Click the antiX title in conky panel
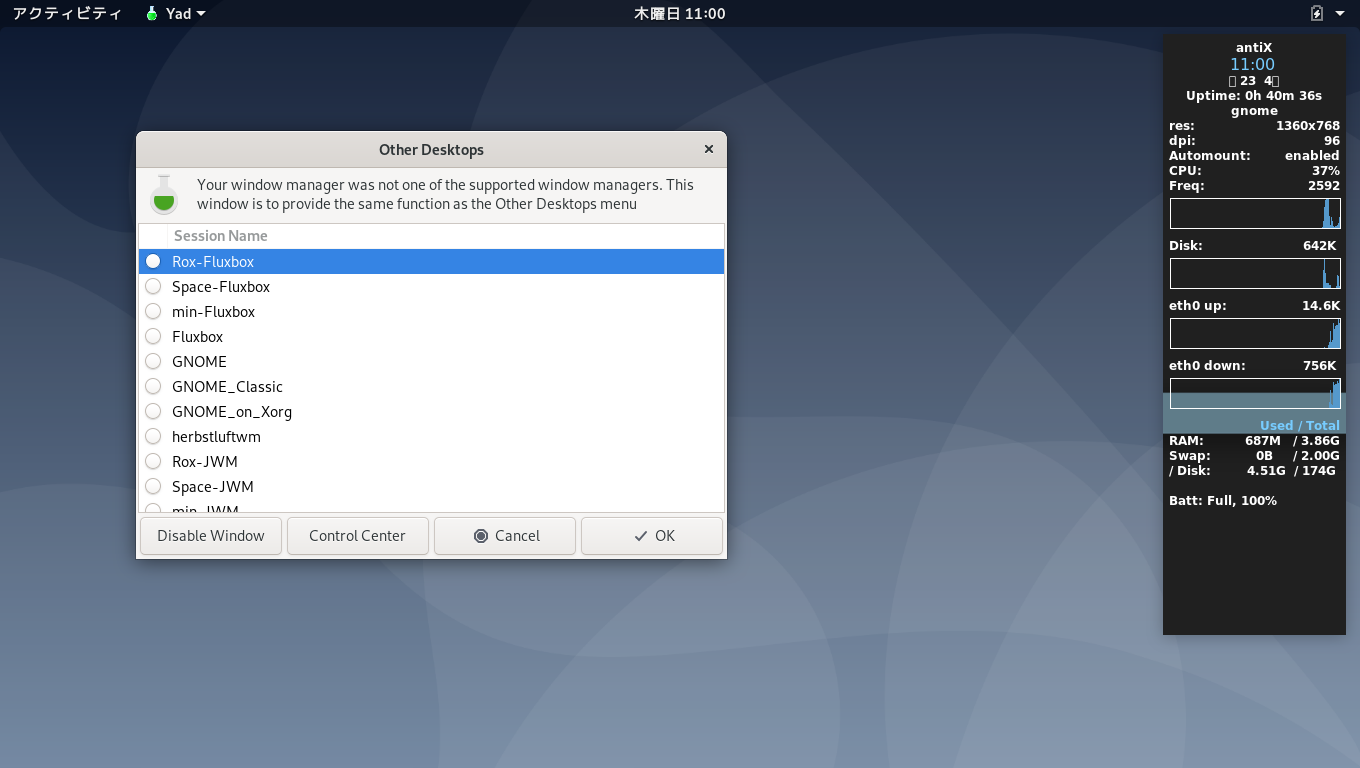Image resolution: width=1360 pixels, height=768 pixels. [1254, 47]
